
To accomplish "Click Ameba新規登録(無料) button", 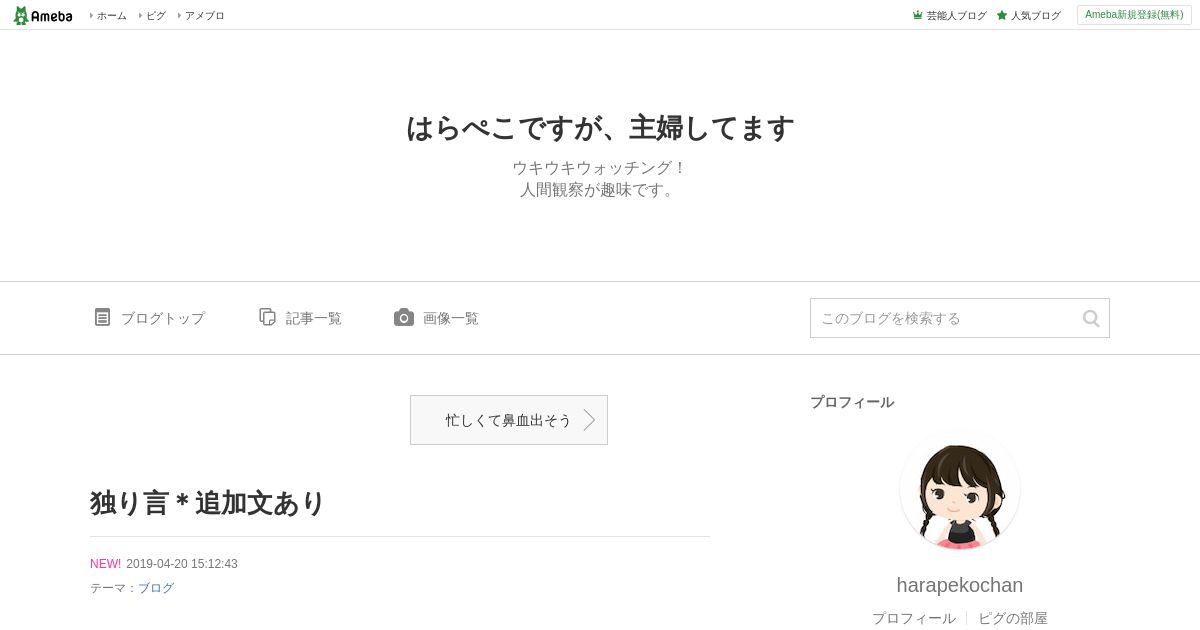I will 1134,15.
